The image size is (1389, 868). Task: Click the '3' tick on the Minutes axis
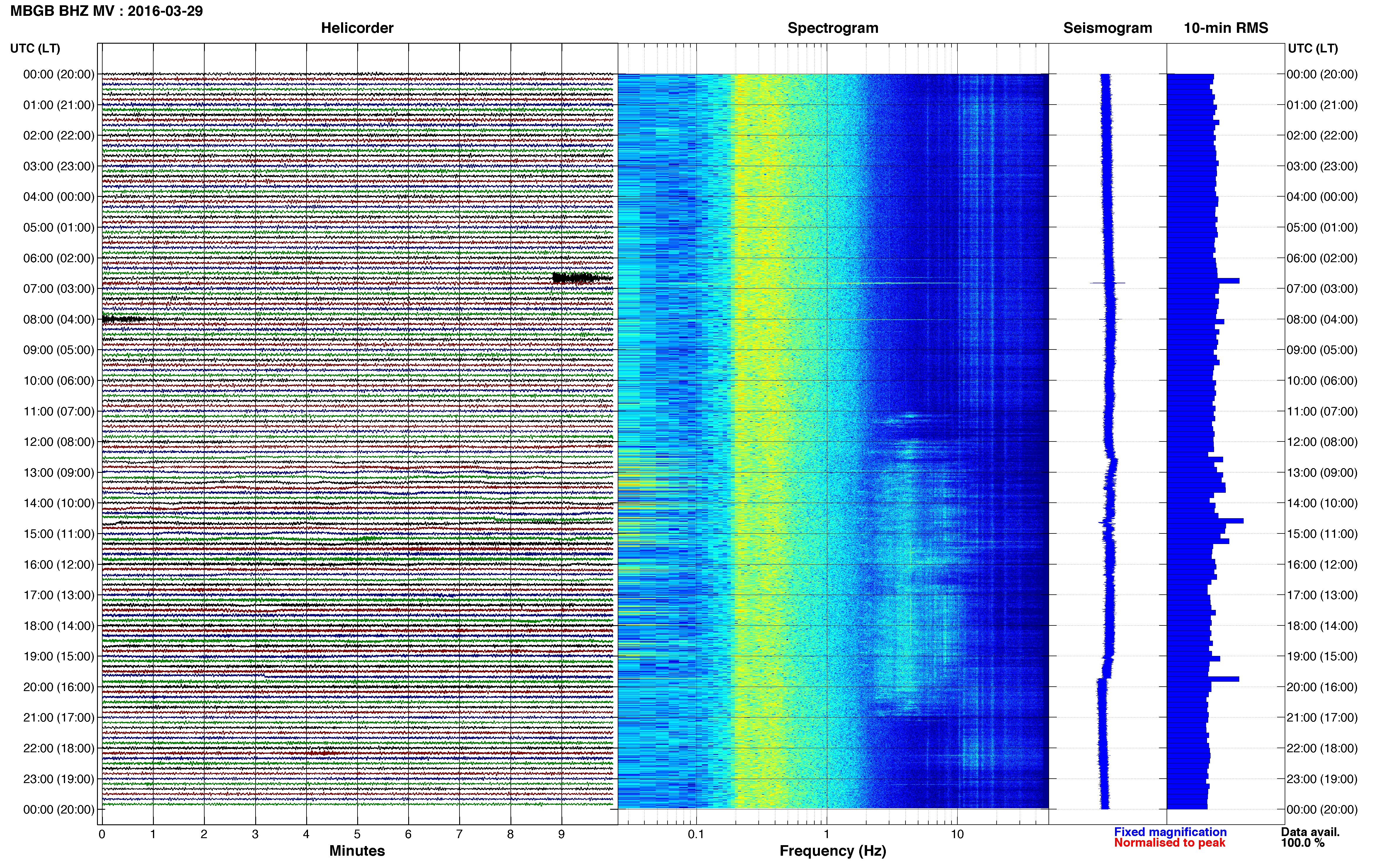tap(255, 835)
